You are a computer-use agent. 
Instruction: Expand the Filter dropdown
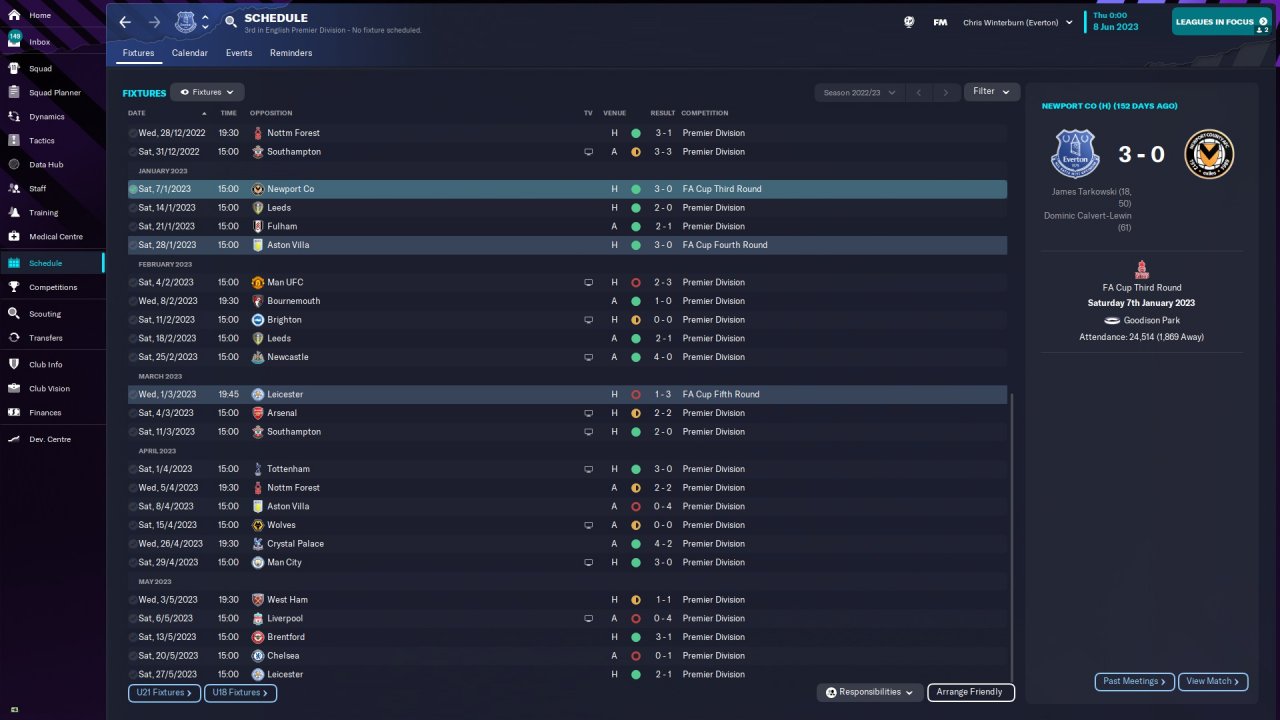pyautogui.click(x=992, y=92)
